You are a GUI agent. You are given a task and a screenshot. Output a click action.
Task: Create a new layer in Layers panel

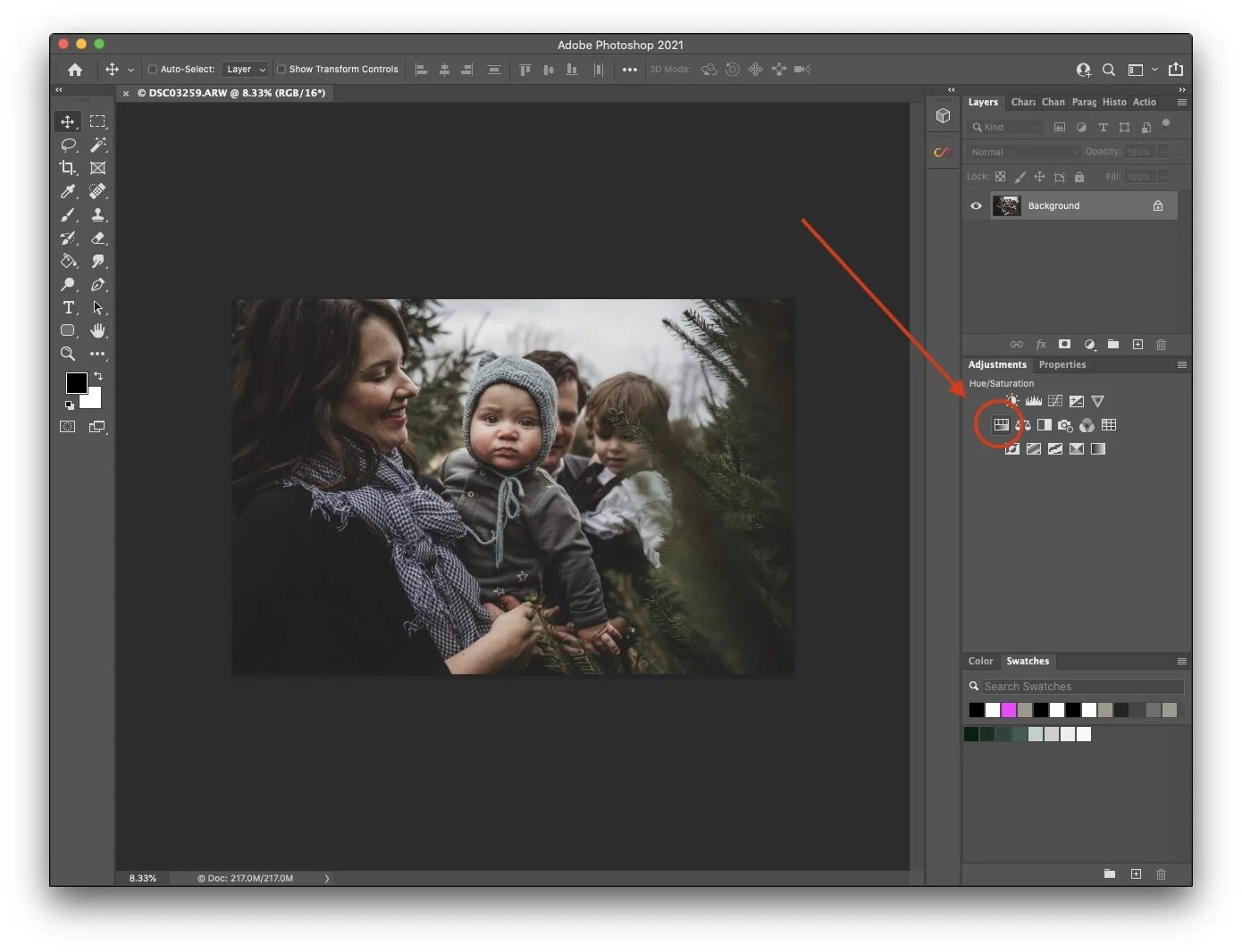coord(1137,344)
